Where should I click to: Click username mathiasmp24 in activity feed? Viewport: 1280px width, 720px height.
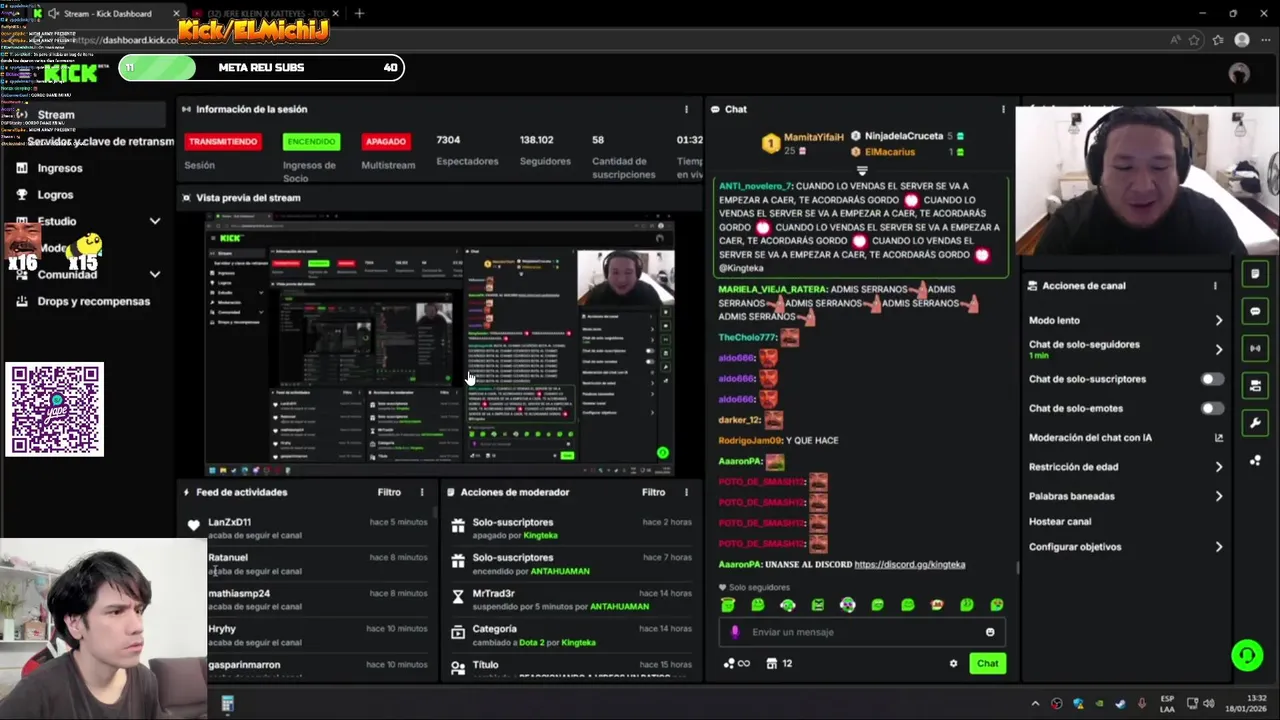(x=239, y=593)
